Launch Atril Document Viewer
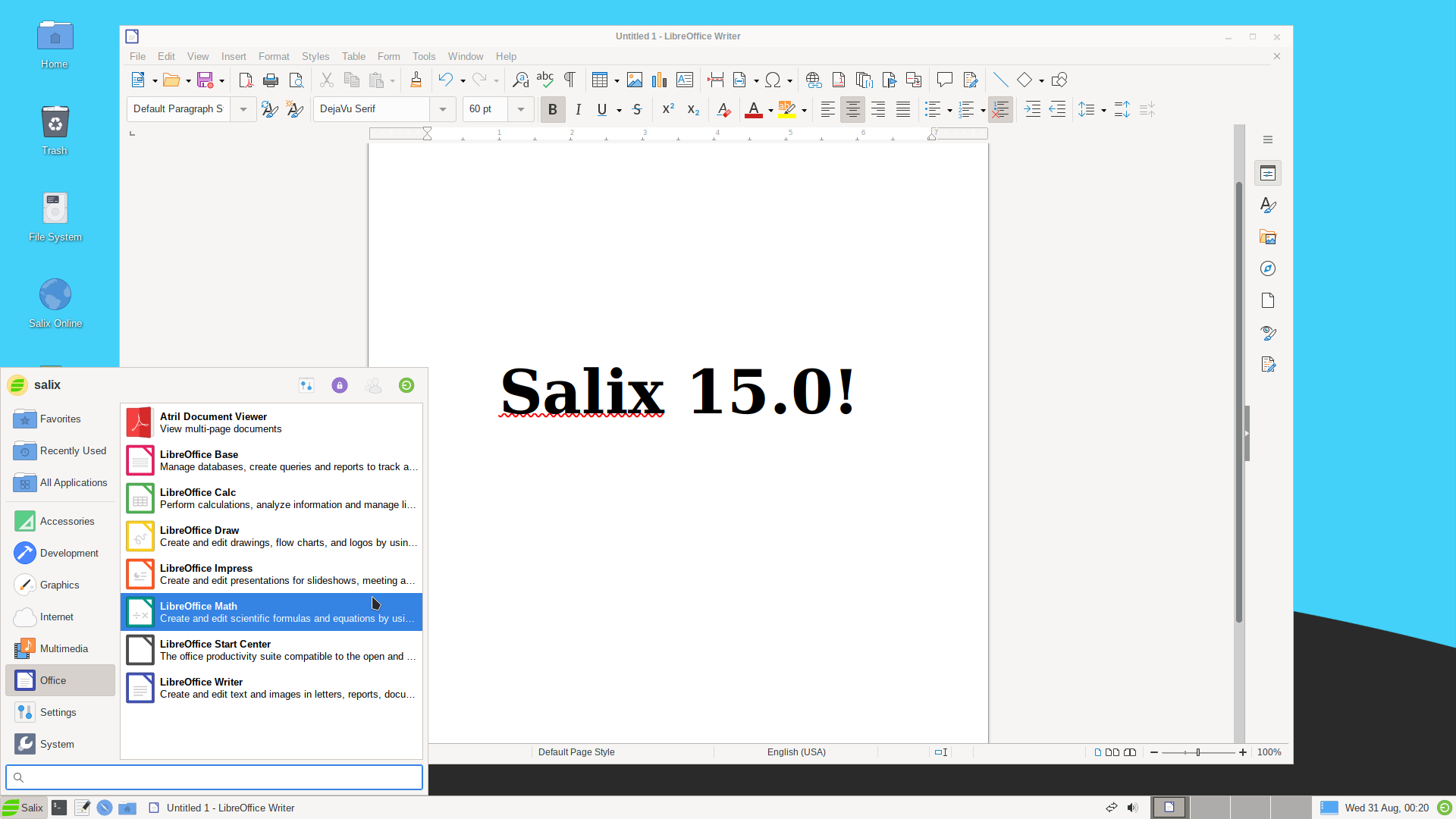Viewport: 1456px width, 819px height. pos(271,423)
